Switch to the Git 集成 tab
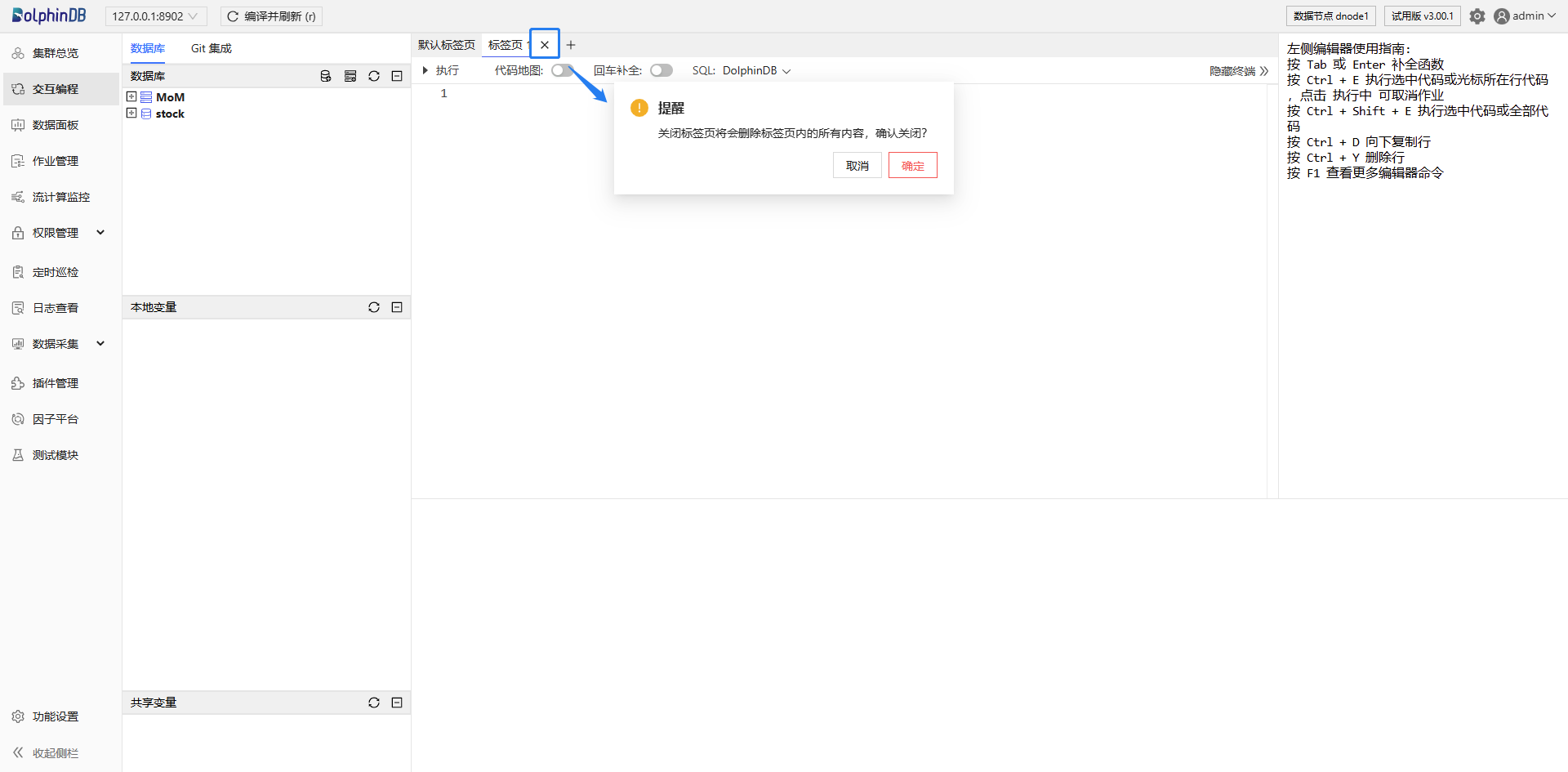 [x=211, y=48]
